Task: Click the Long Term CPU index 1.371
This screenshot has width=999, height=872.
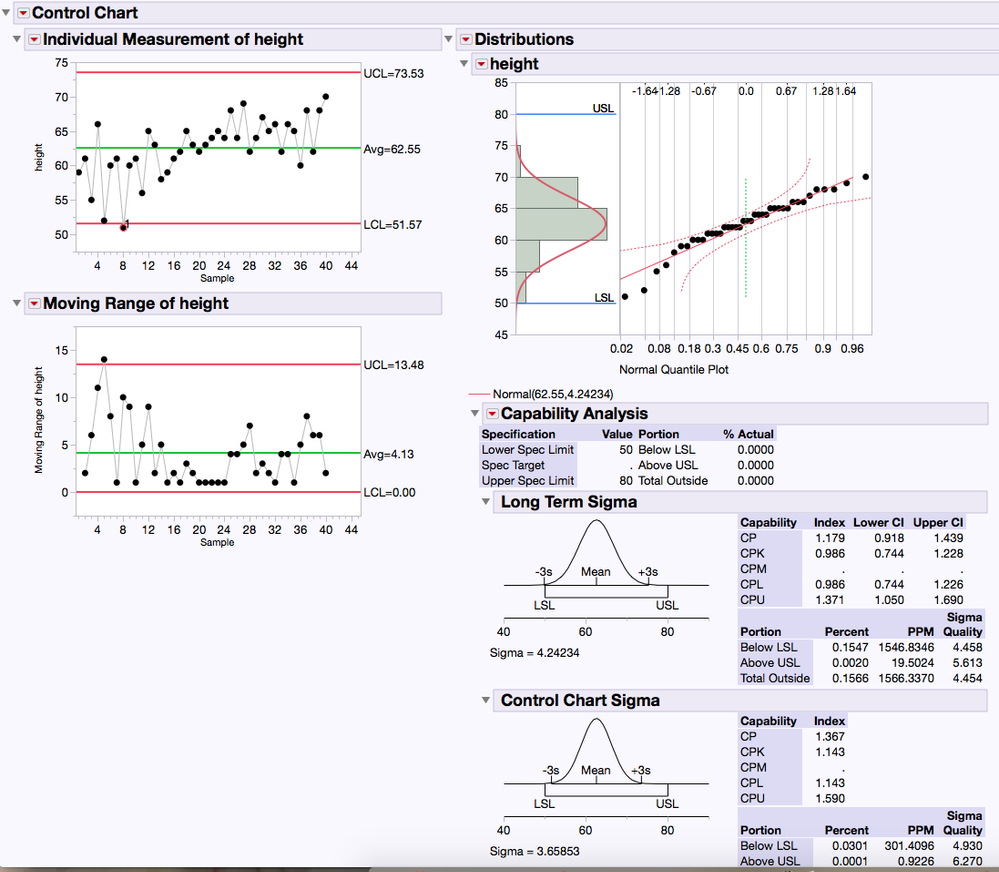Action: coord(830,600)
